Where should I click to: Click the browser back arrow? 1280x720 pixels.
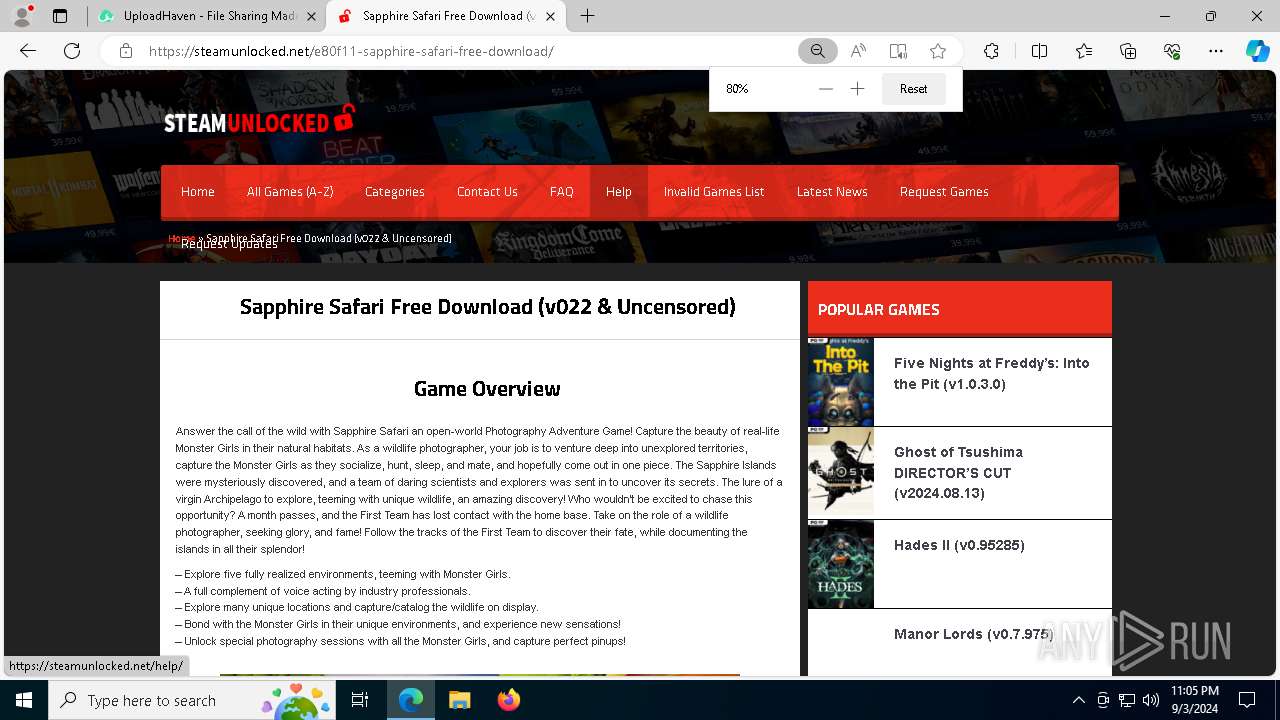28,51
